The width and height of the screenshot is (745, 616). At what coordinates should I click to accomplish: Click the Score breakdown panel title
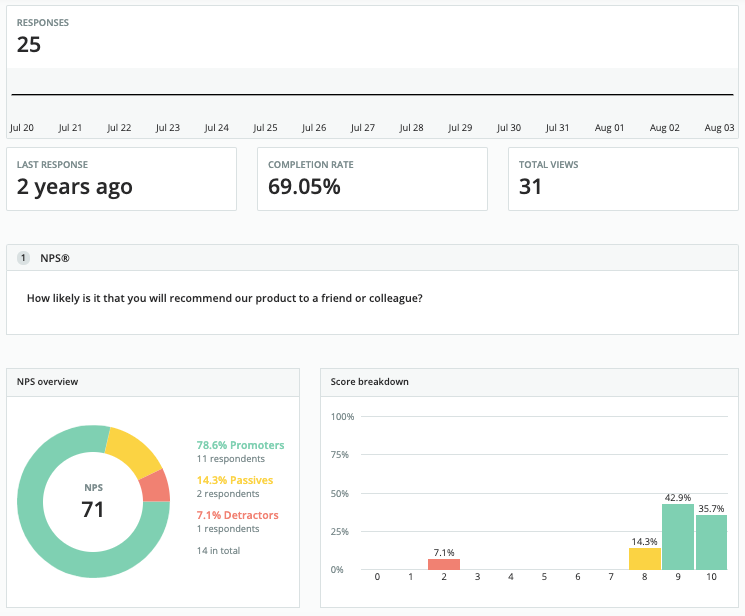[x=370, y=382]
